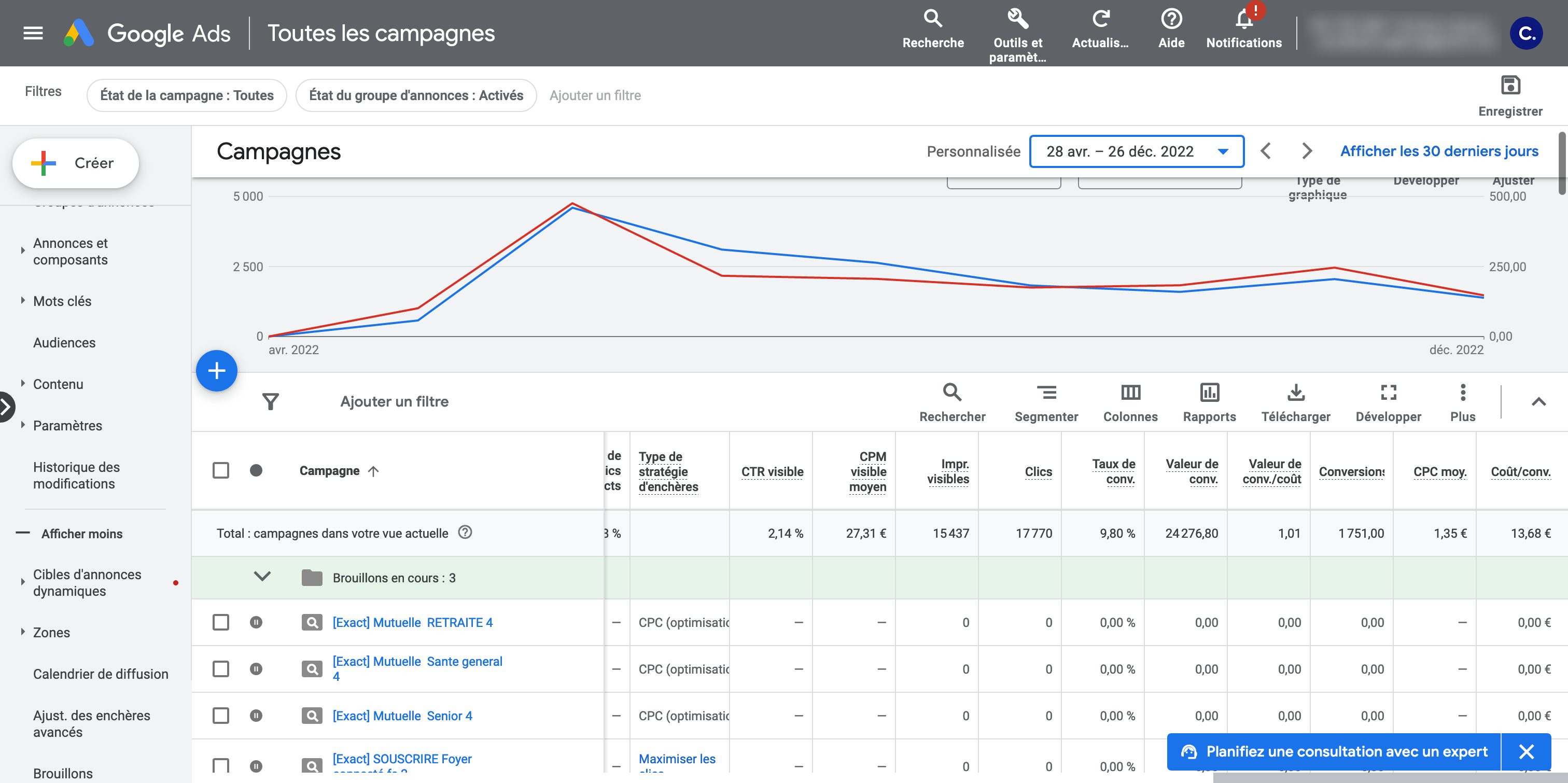Image resolution: width=1568 pixels, height=783 pixels.
Task: Expand the Mots clés sidebar item
Action: [x=62, y=301]
